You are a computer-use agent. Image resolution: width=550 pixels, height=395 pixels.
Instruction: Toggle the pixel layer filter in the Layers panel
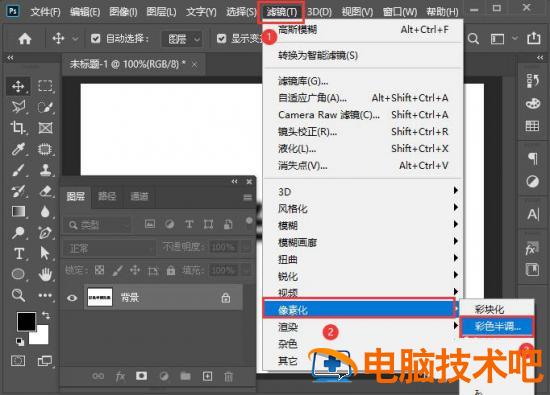[150, 224]
